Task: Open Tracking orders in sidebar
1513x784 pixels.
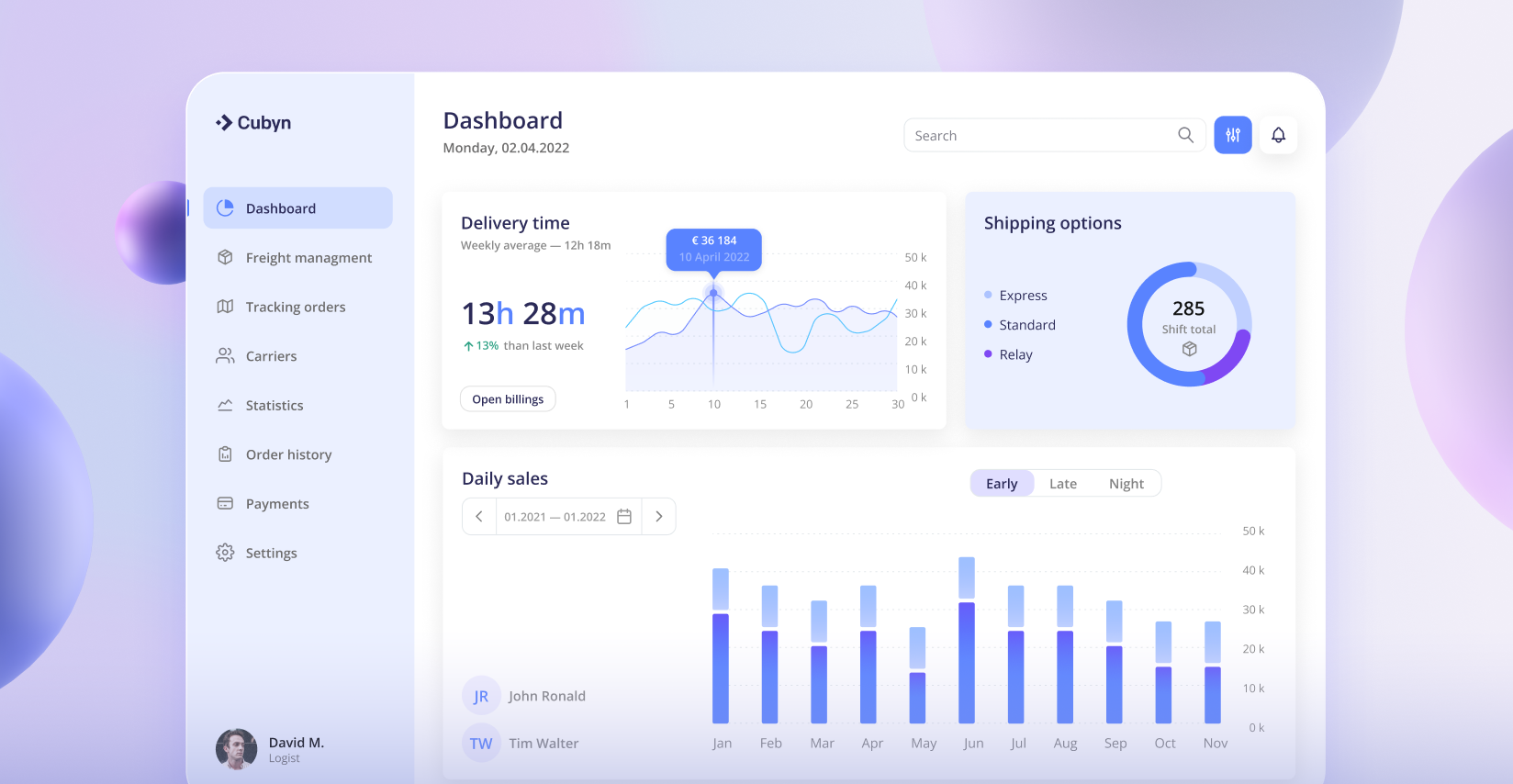Action: click(x=295, y=307)
